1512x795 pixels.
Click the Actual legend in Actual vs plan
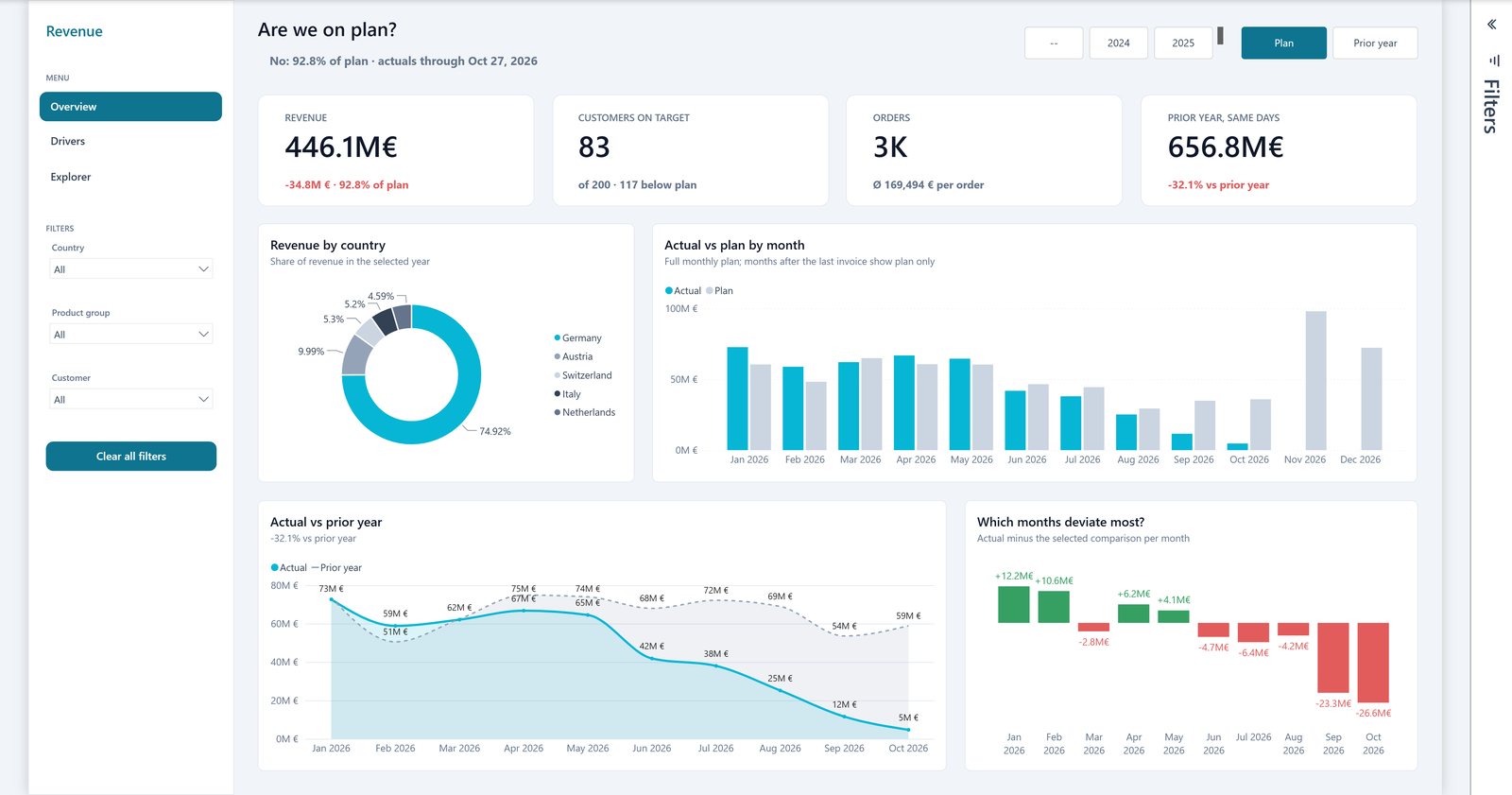(683, 291)
